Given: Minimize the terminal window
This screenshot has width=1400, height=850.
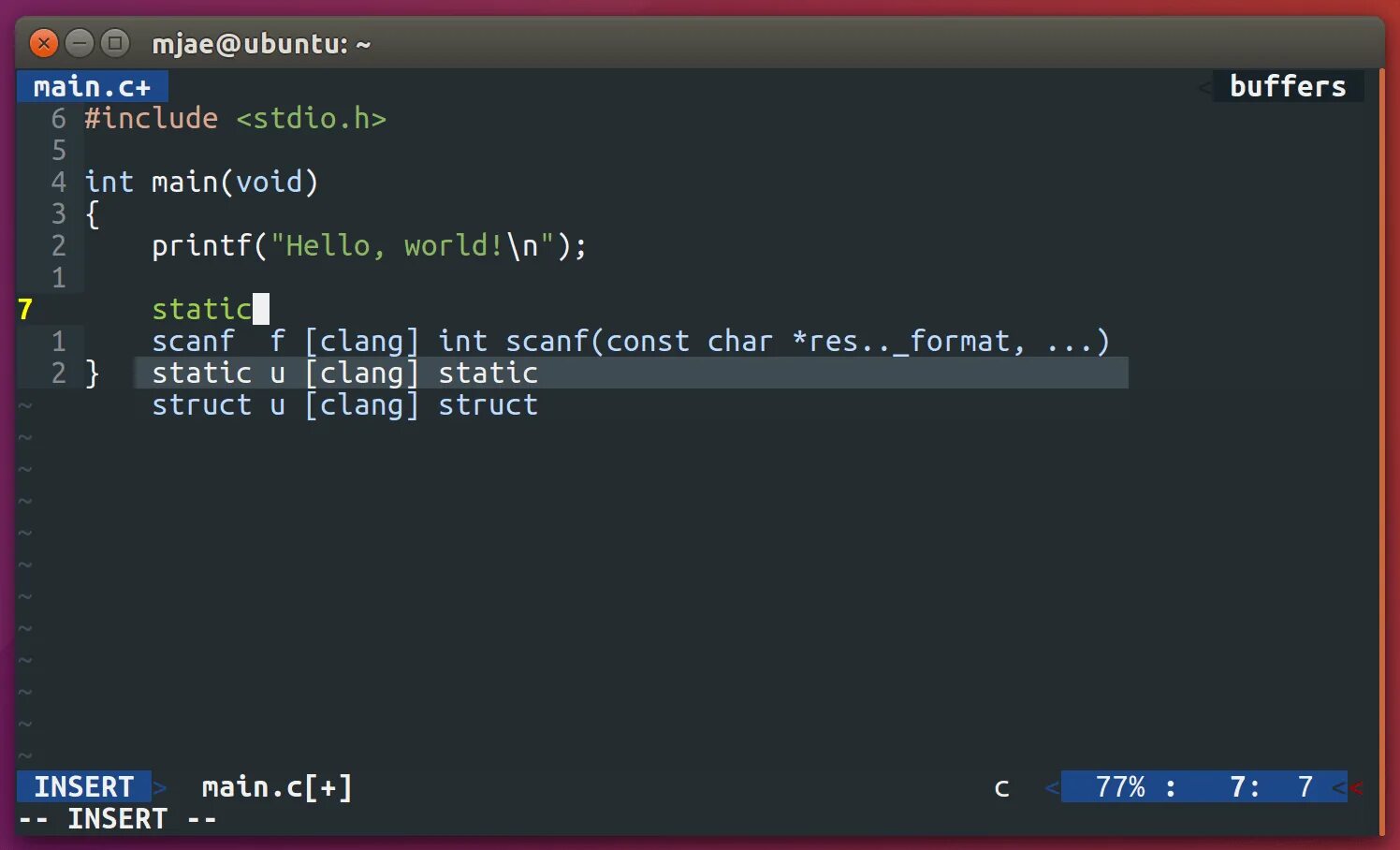Looking at the screenshot, I should tap(80, 43).
